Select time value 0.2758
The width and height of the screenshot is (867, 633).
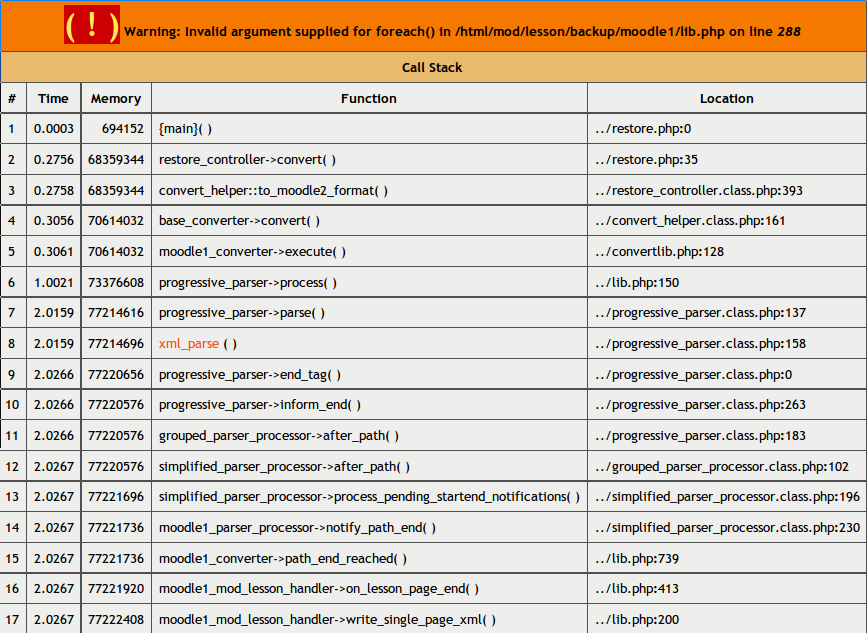pyautogui.click(x=54, y=191)
